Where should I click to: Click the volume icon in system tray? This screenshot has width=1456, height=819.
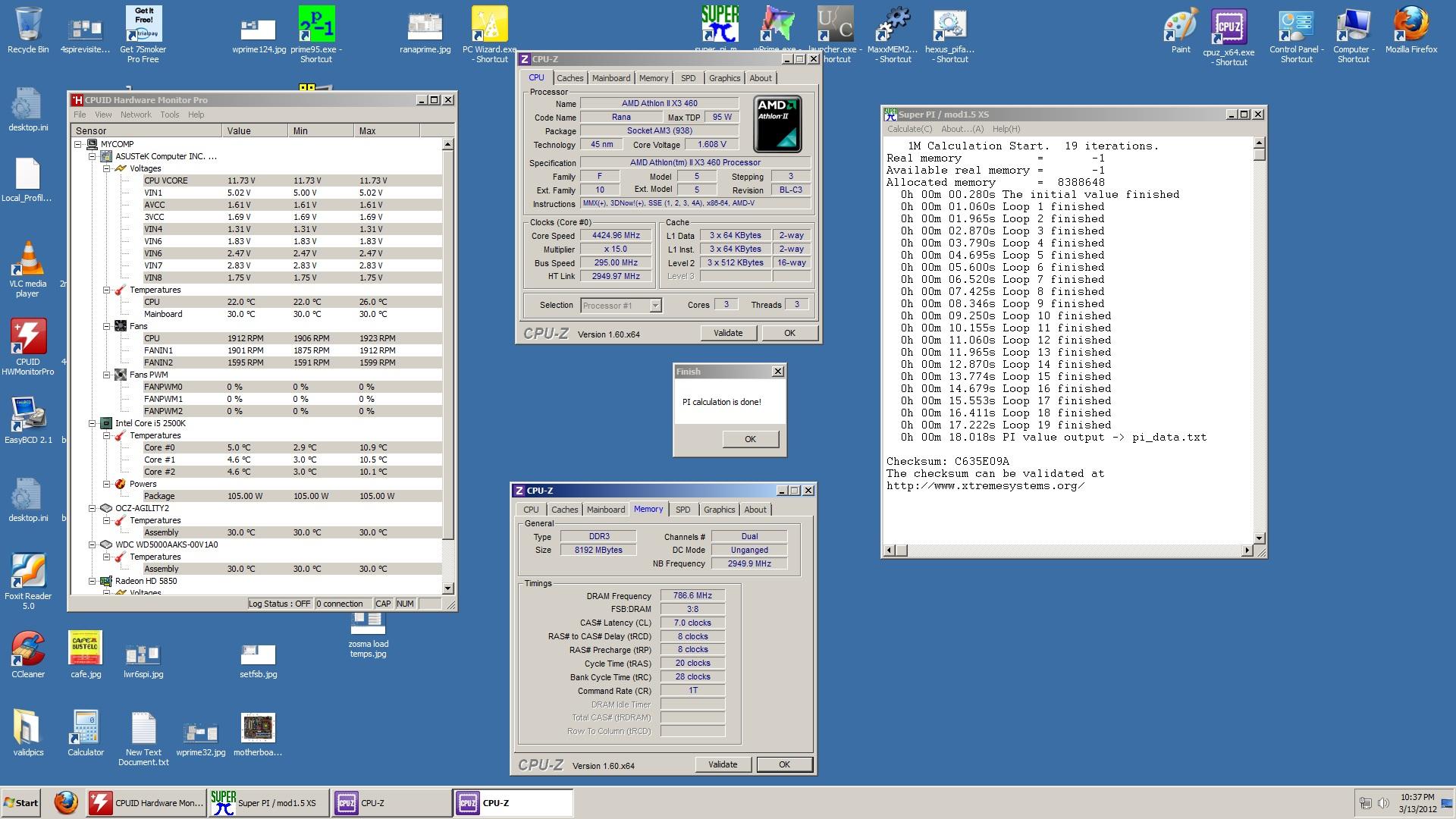click(x=1383, y=803)
